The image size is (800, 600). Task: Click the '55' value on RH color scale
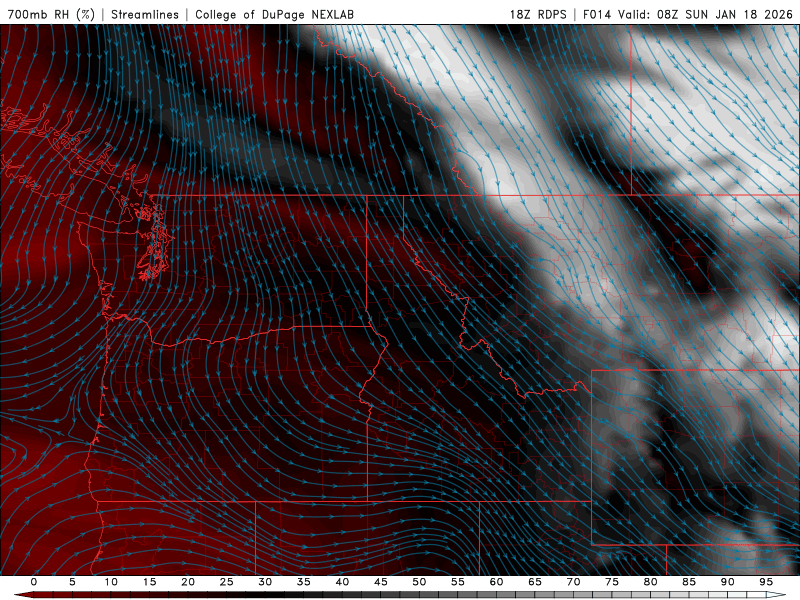click(x=458, y=582)
